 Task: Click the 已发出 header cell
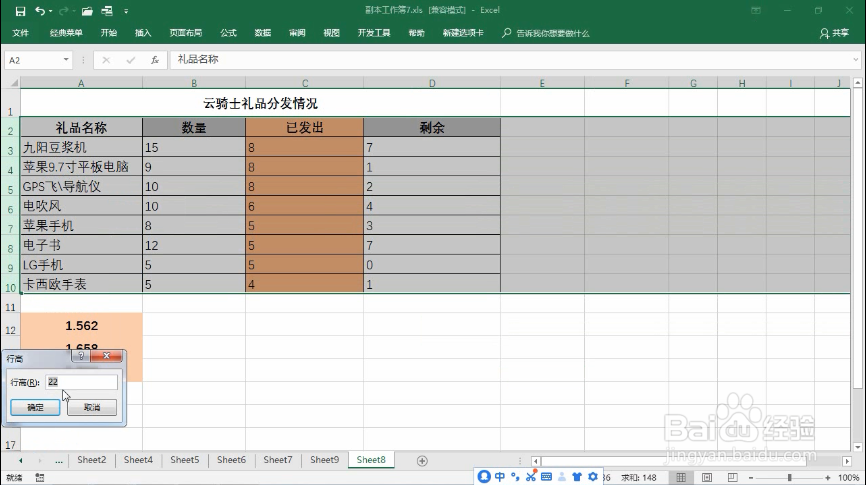click(x=304, y=128)
